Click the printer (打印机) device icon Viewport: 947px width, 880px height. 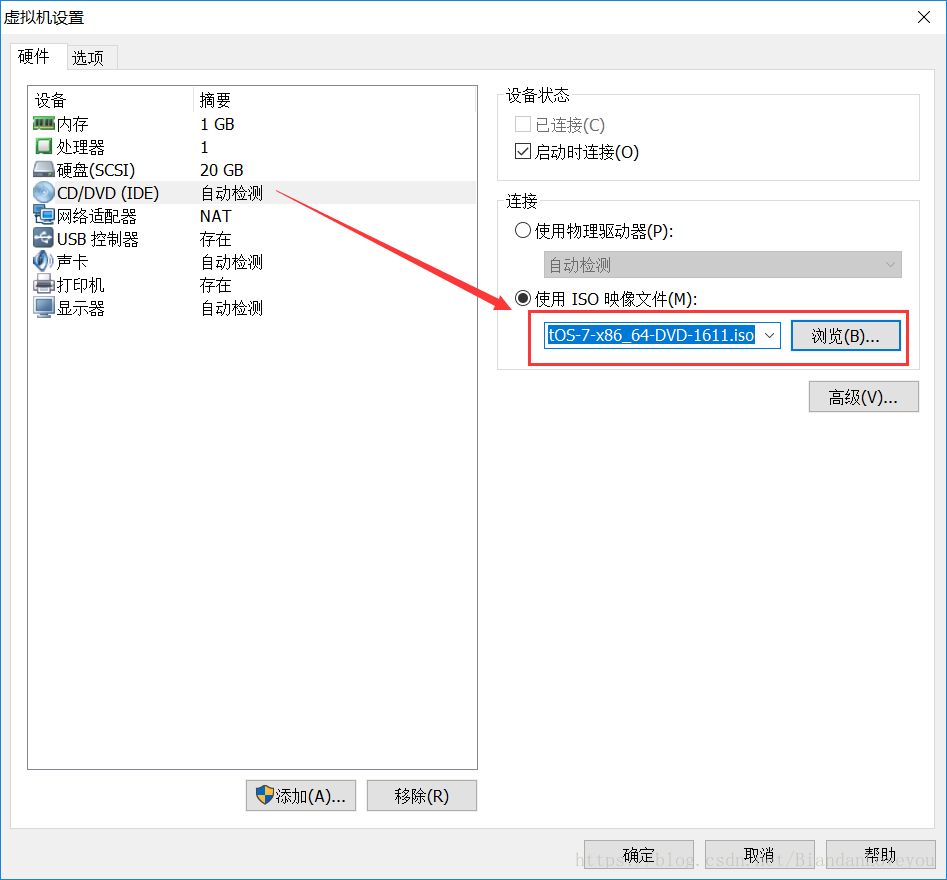[43, 284]
